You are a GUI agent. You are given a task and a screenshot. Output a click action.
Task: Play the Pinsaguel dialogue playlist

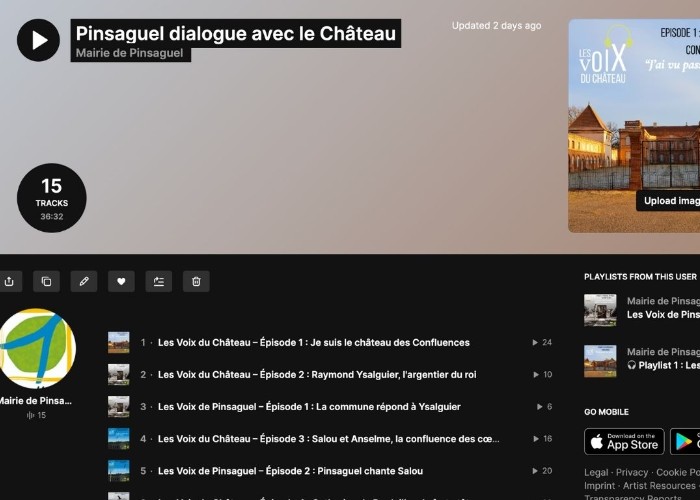coord(38,40)
